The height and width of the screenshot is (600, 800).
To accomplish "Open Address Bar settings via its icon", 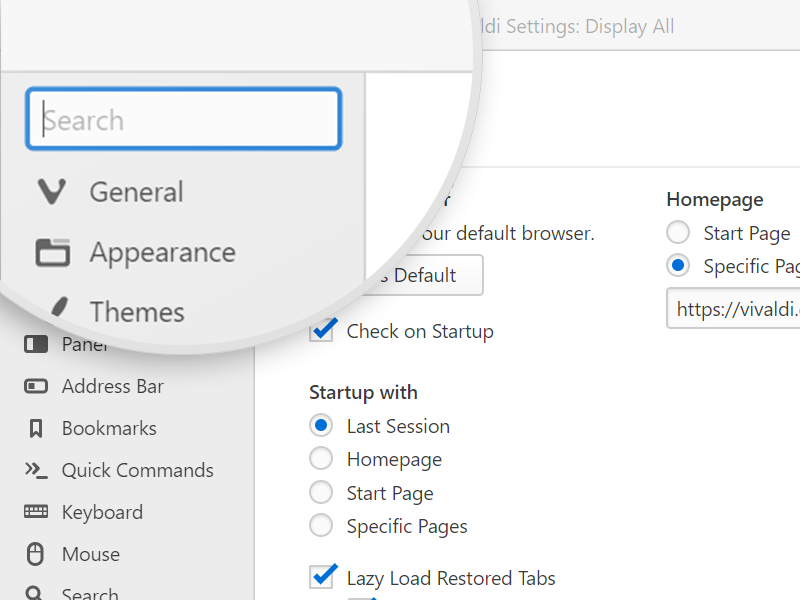I will tap(36, 386).
